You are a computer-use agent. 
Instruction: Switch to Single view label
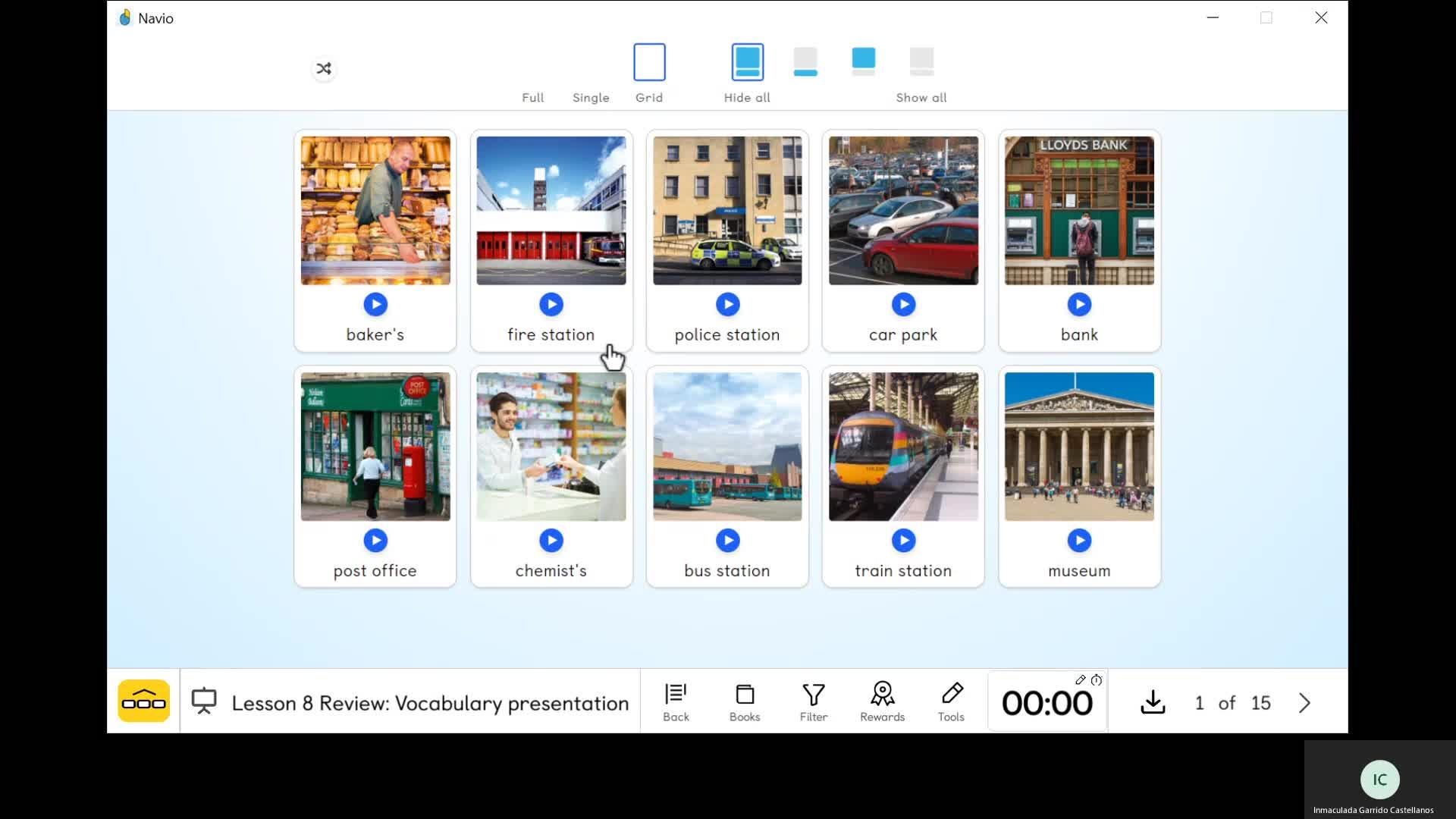tap(591, 98)
